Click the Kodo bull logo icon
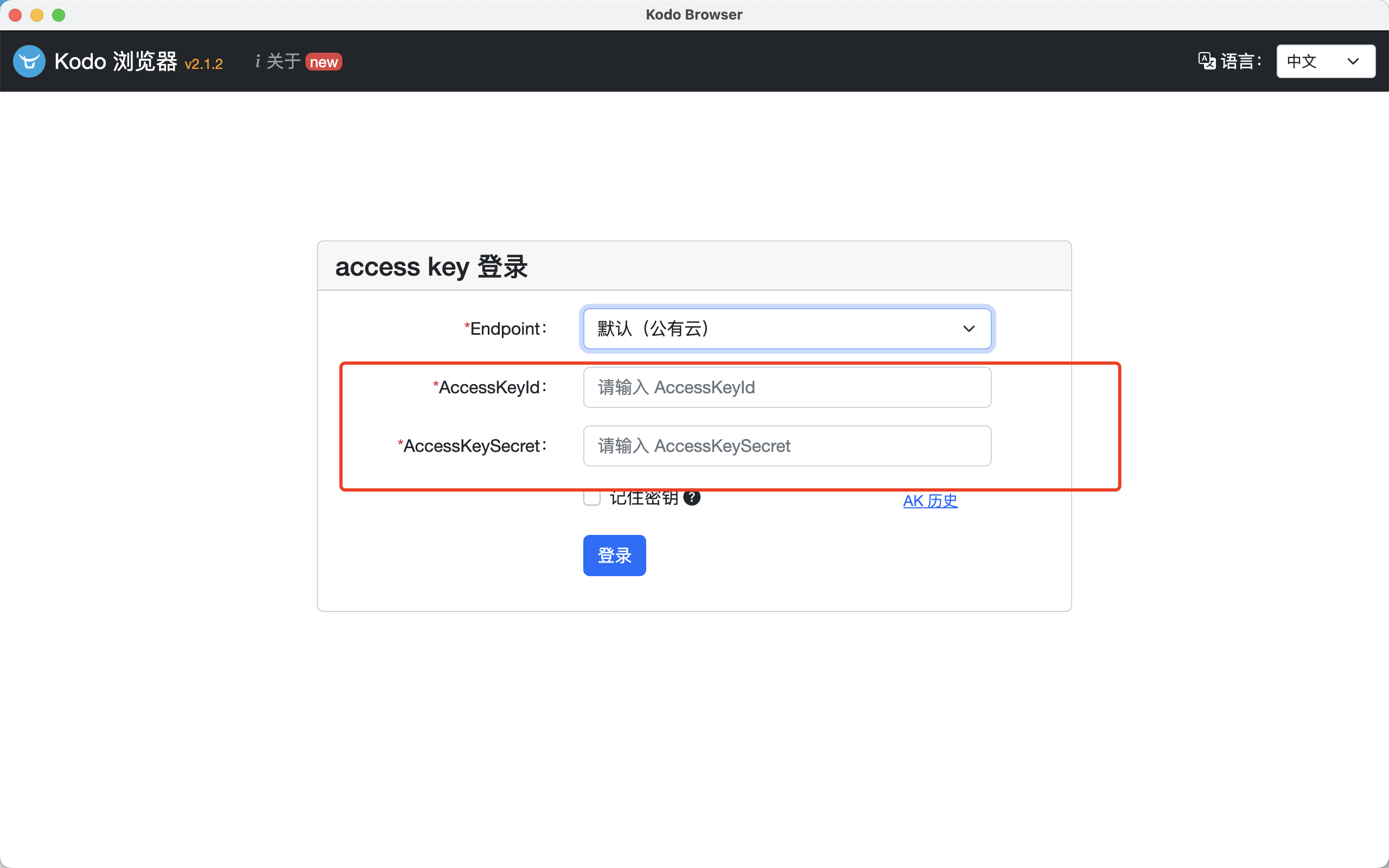Image resolution: width=1389 pixels, height=868 pixels. click(29, 61)
